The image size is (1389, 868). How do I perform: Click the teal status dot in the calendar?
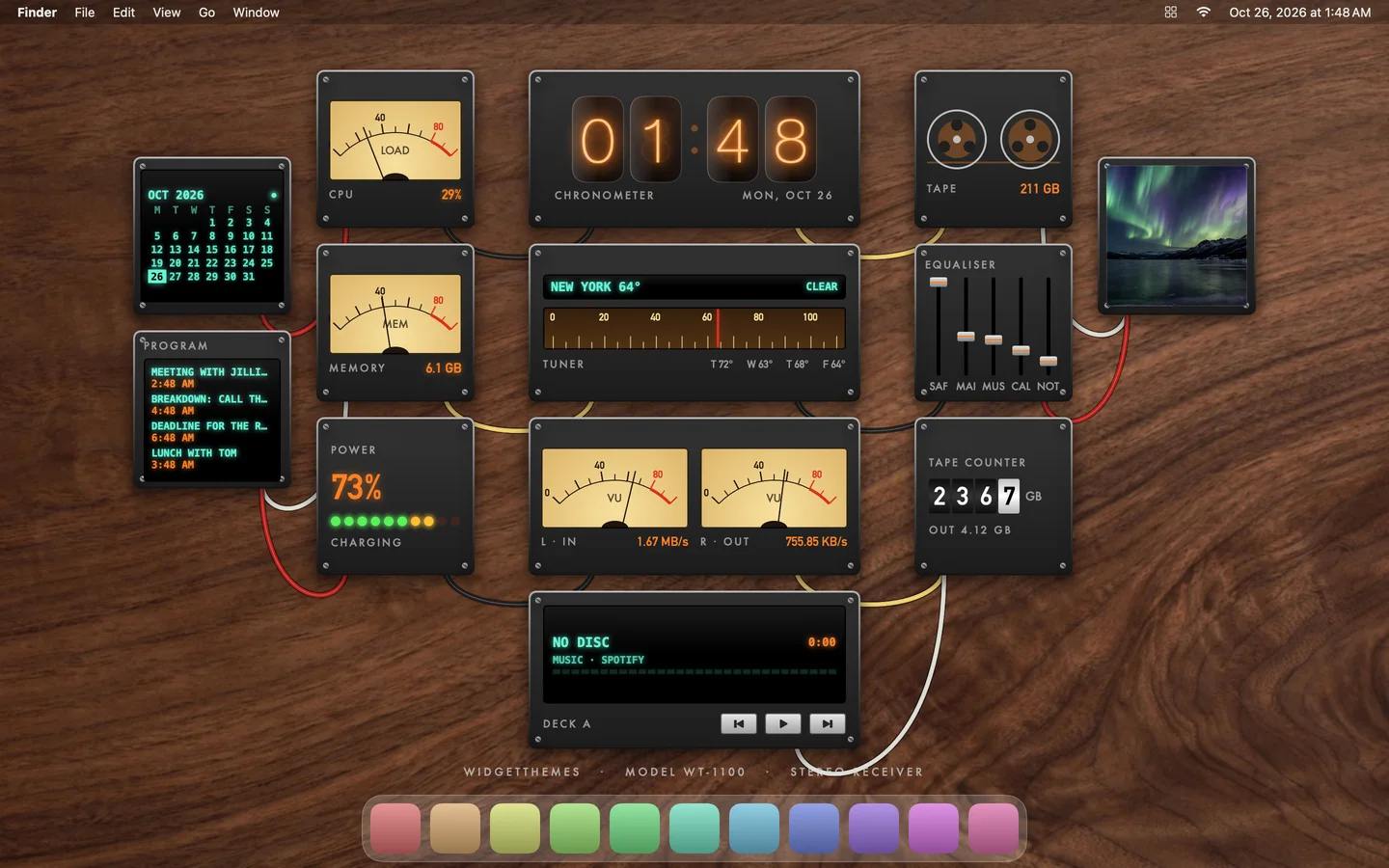tap(274, 195)
